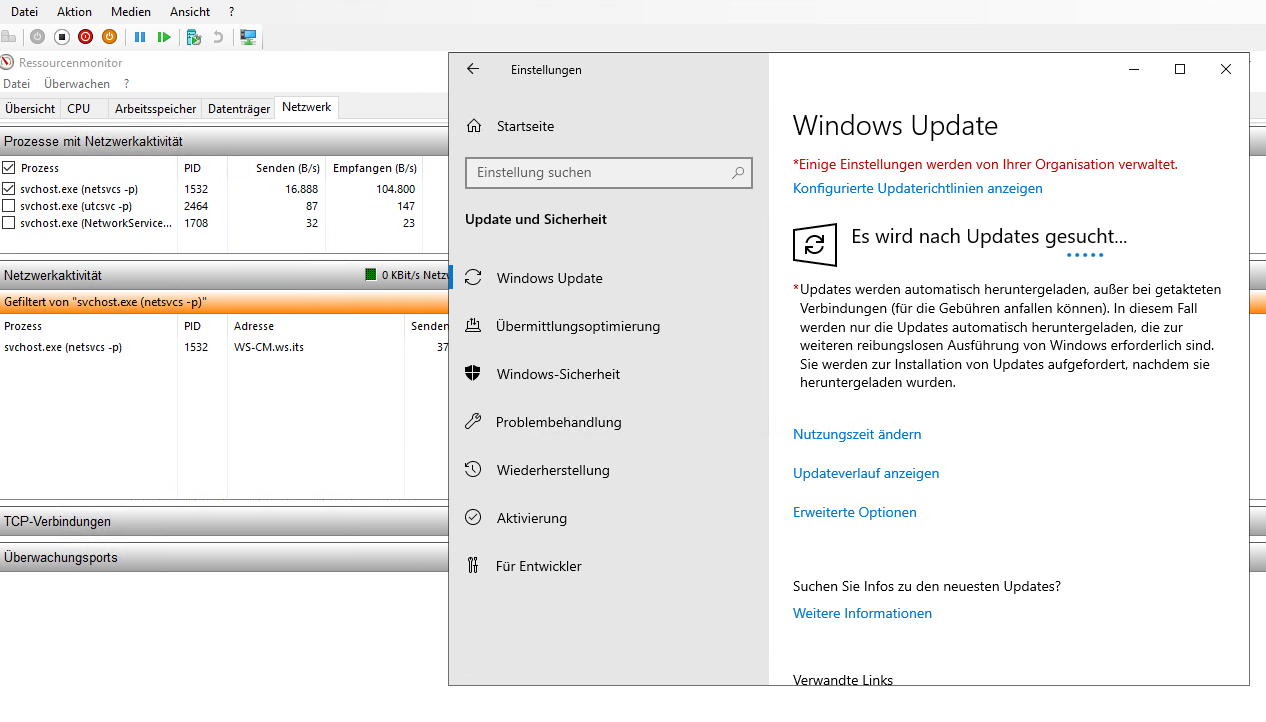Click the 0 KBit/s Netz indicator
This screenshot has height=722, width=1266.
click(x=406, y=275)
